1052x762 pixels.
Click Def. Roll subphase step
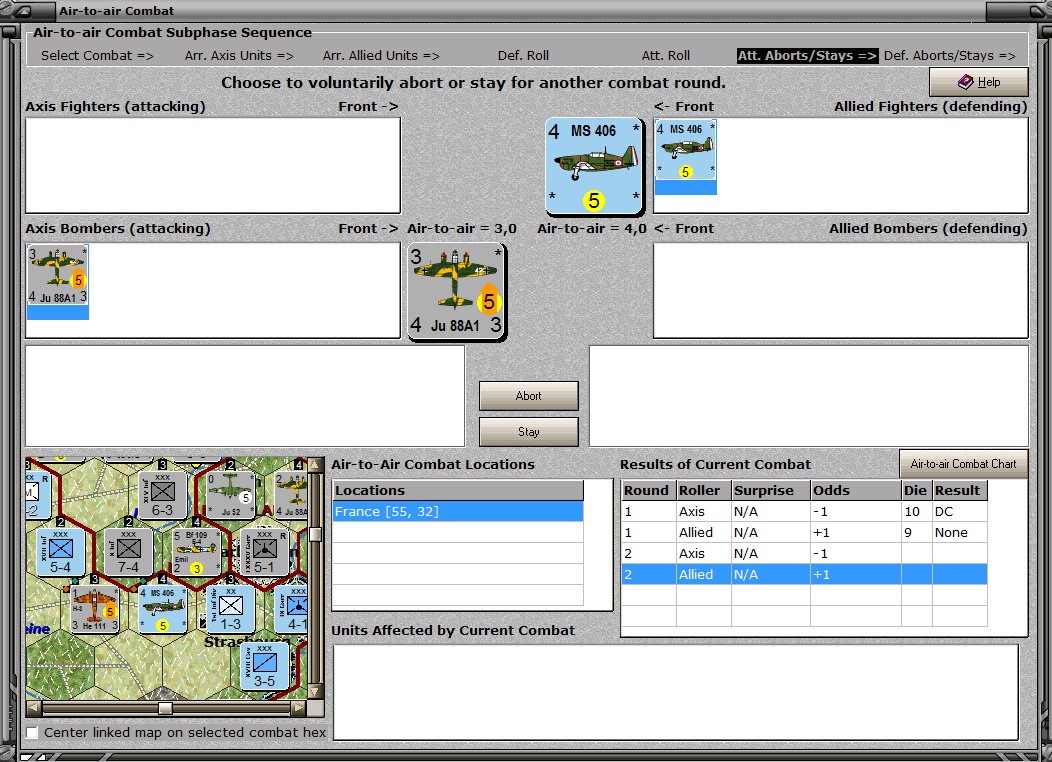click(523, 56)
